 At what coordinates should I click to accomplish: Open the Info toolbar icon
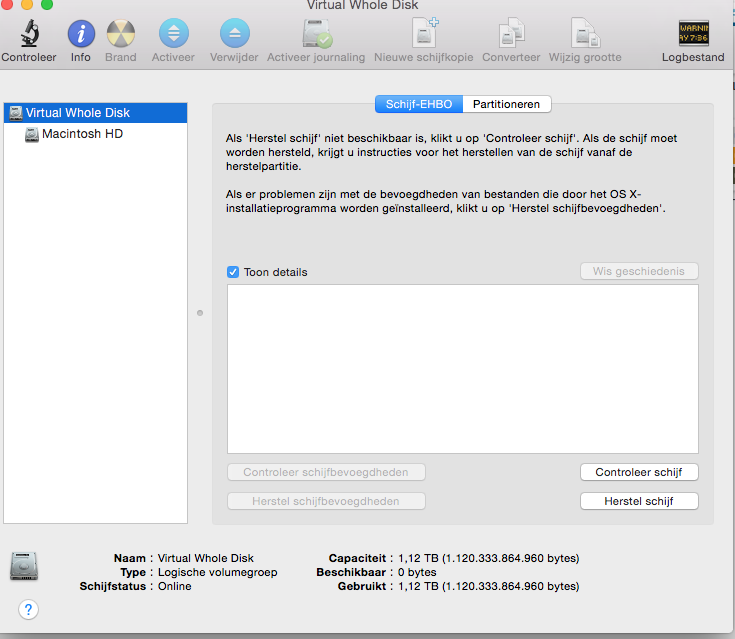(81, 34)
